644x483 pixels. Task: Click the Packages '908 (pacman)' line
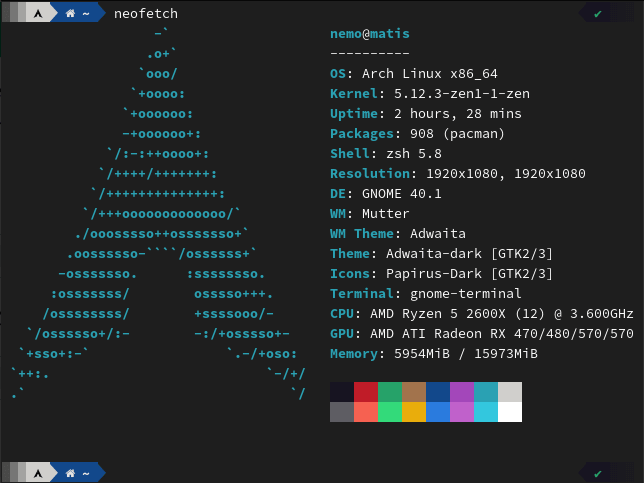click(417, 133)
